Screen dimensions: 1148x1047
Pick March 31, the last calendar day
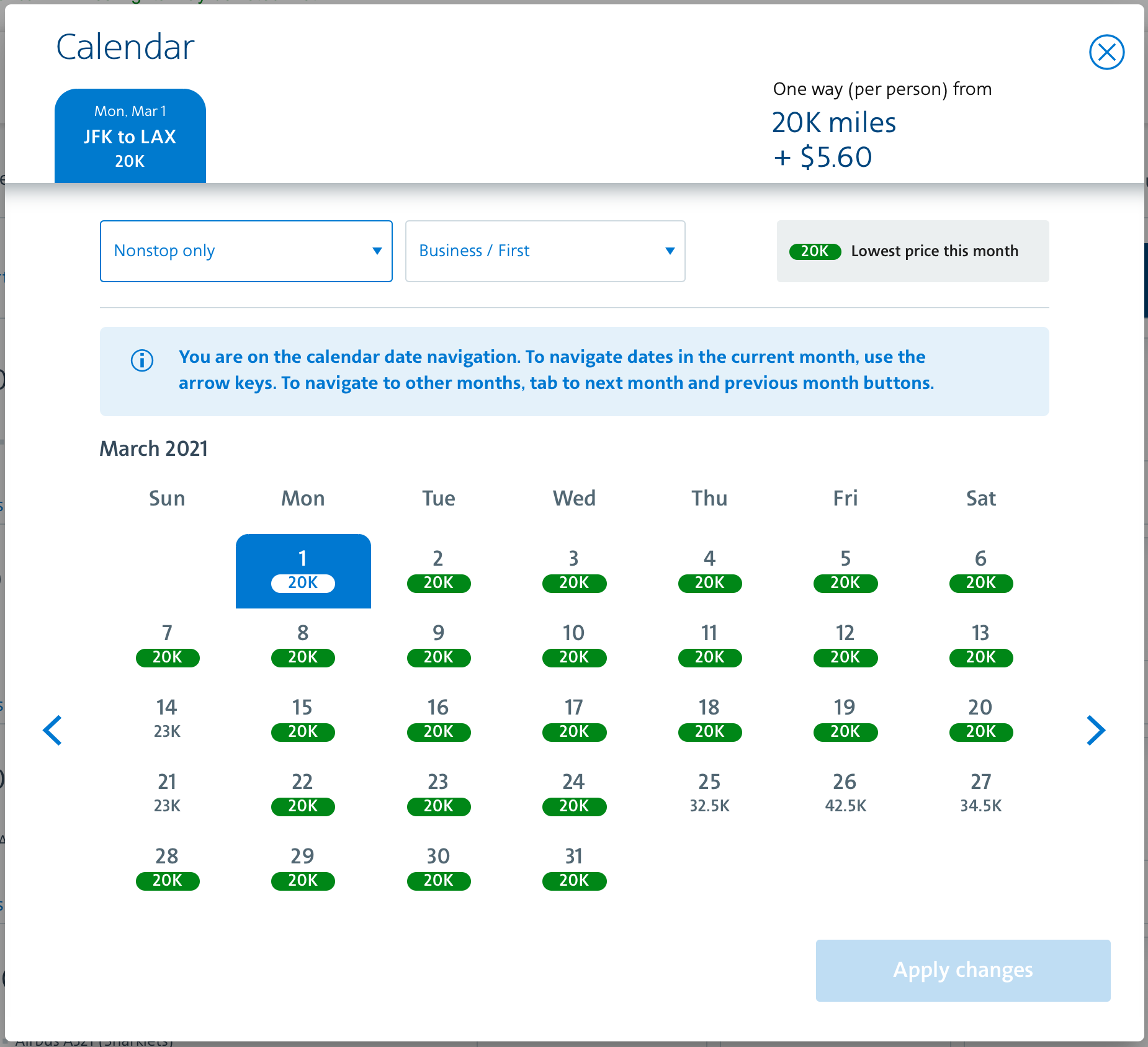point(574,867)
